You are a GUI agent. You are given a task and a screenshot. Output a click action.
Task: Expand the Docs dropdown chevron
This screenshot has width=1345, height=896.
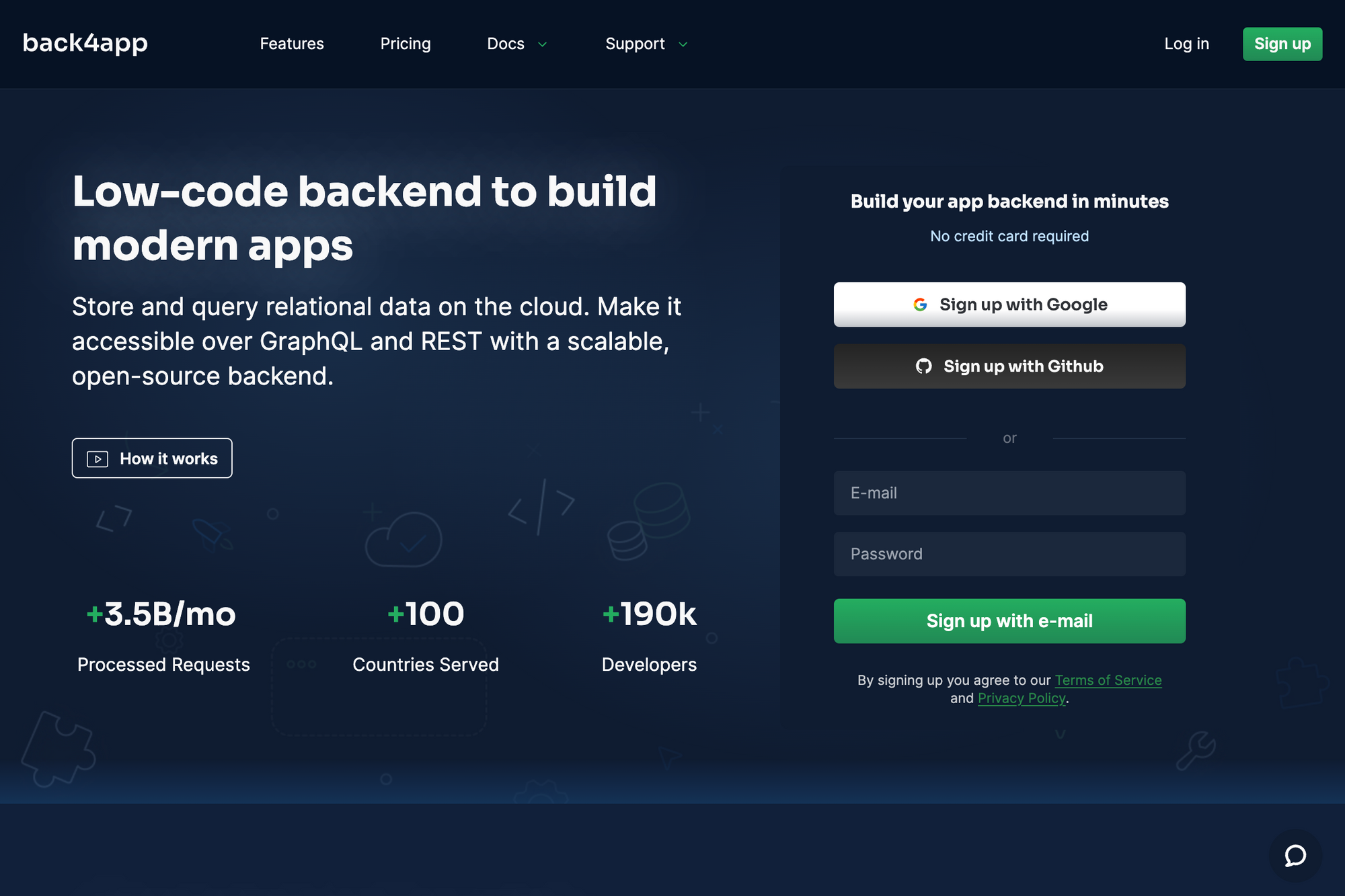pyautogui.click(x=543, y=44)
